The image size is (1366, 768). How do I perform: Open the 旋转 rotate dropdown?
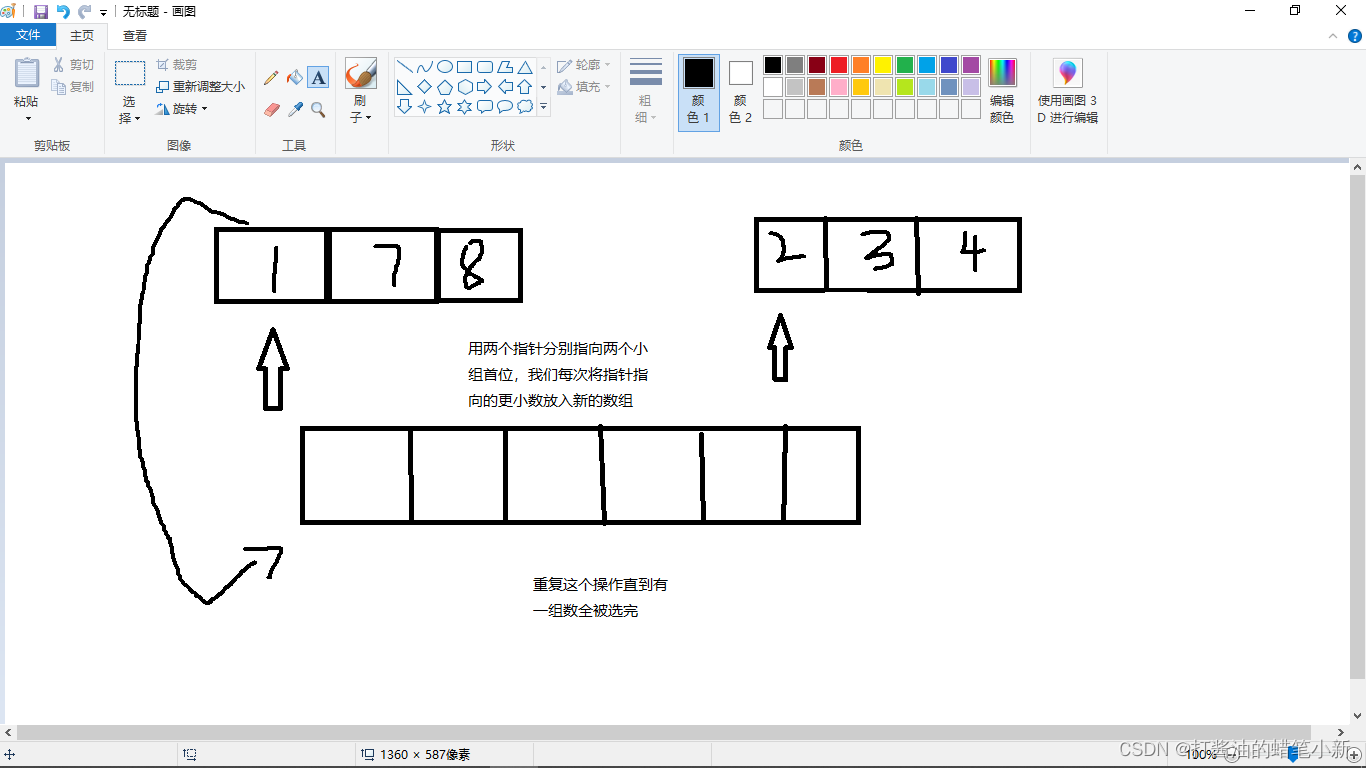183,108
